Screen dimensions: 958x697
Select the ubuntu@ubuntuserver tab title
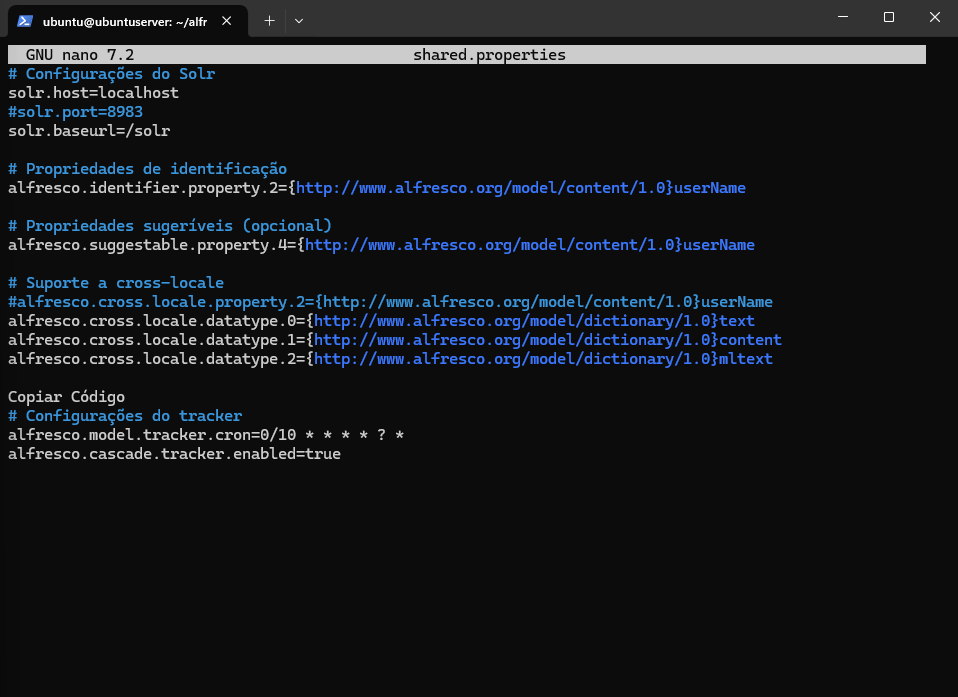(x=130, y=21)
